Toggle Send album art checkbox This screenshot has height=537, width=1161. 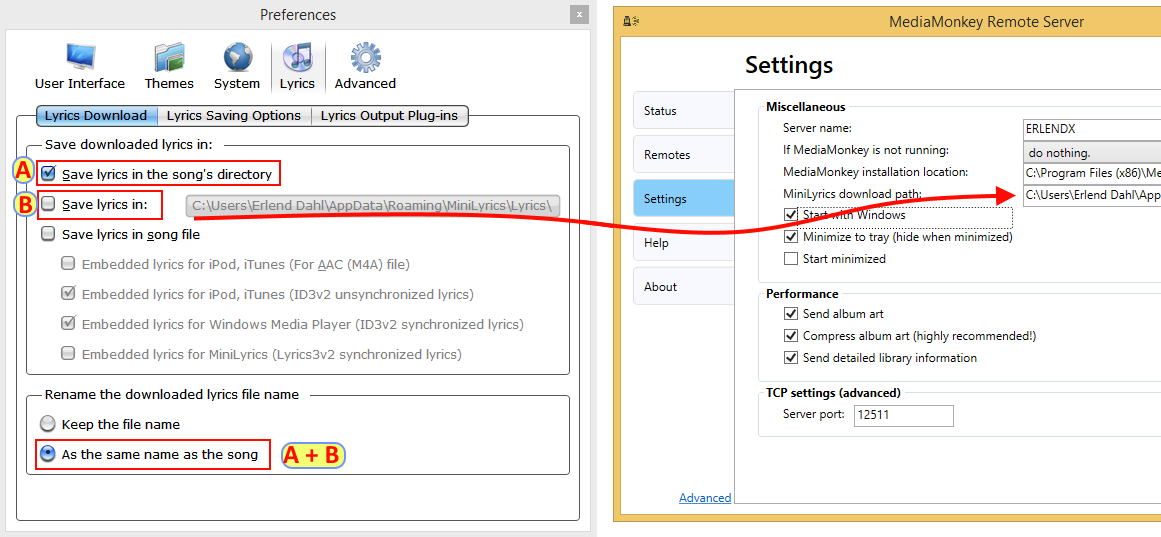(x=791, y=314)
